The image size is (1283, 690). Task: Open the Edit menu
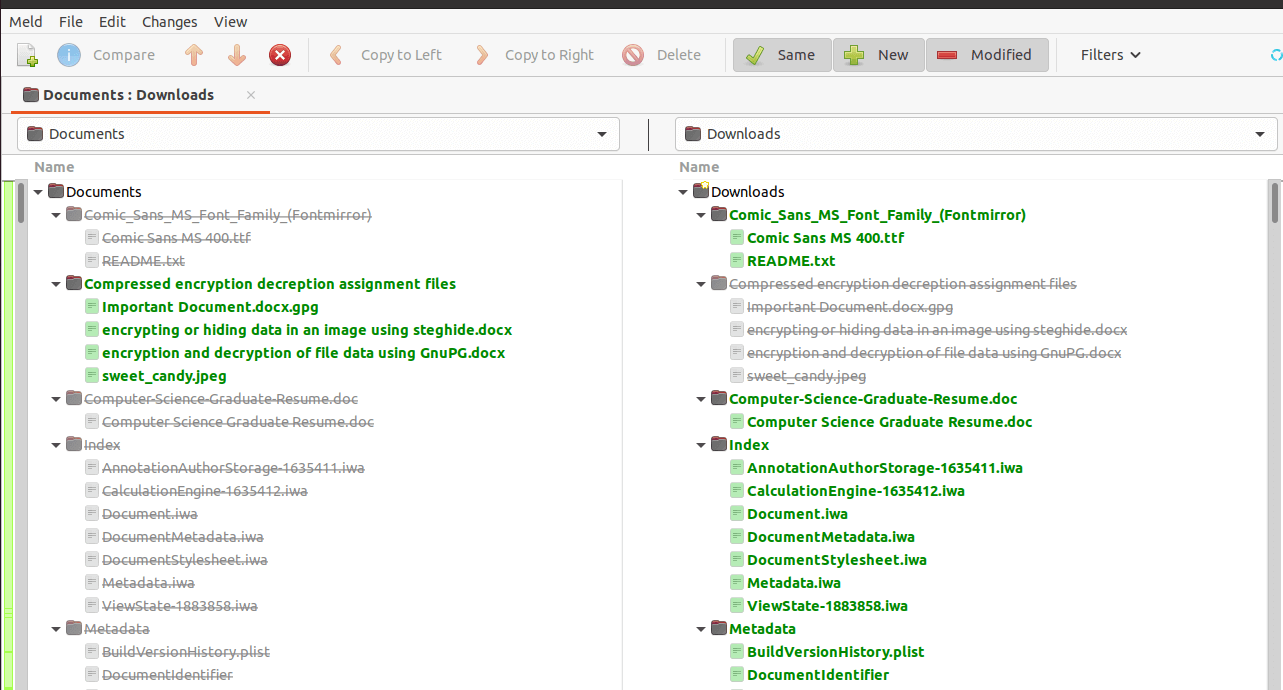click(x=112, y=21)
